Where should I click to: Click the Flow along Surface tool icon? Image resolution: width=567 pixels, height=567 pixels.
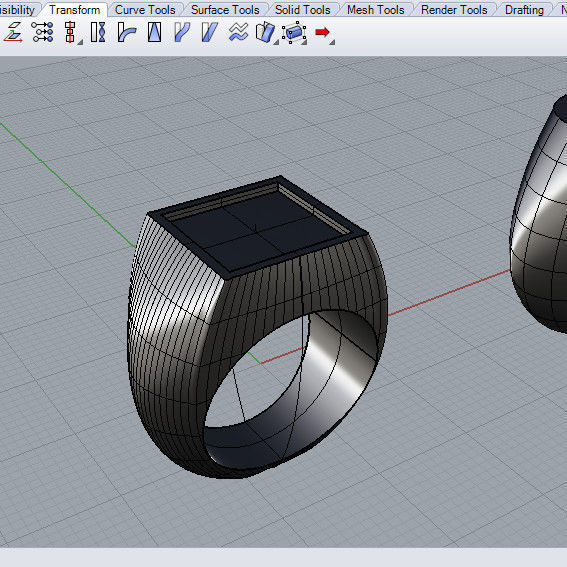point(265,32)
